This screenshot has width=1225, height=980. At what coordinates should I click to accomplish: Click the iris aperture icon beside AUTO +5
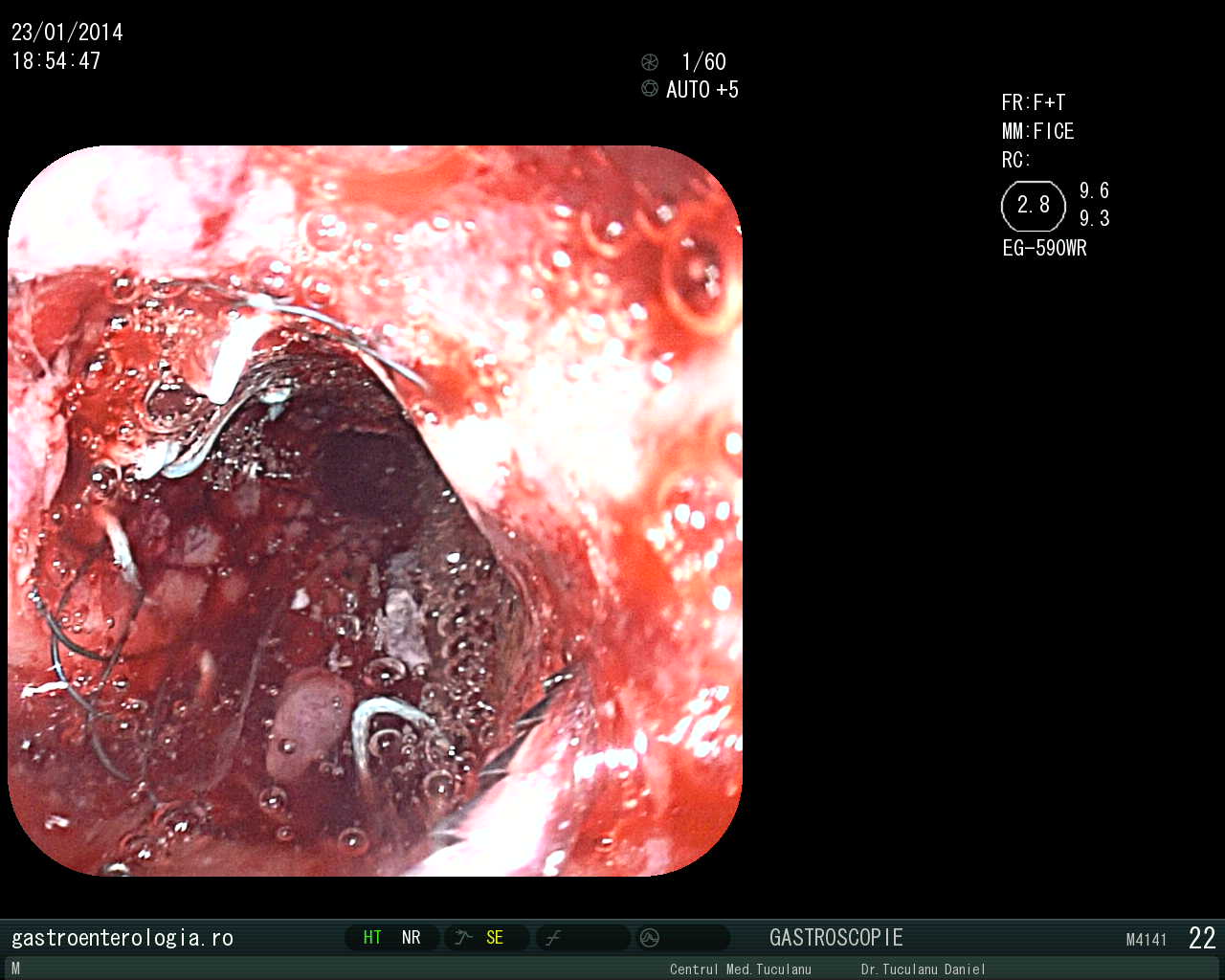pos(650,89)
